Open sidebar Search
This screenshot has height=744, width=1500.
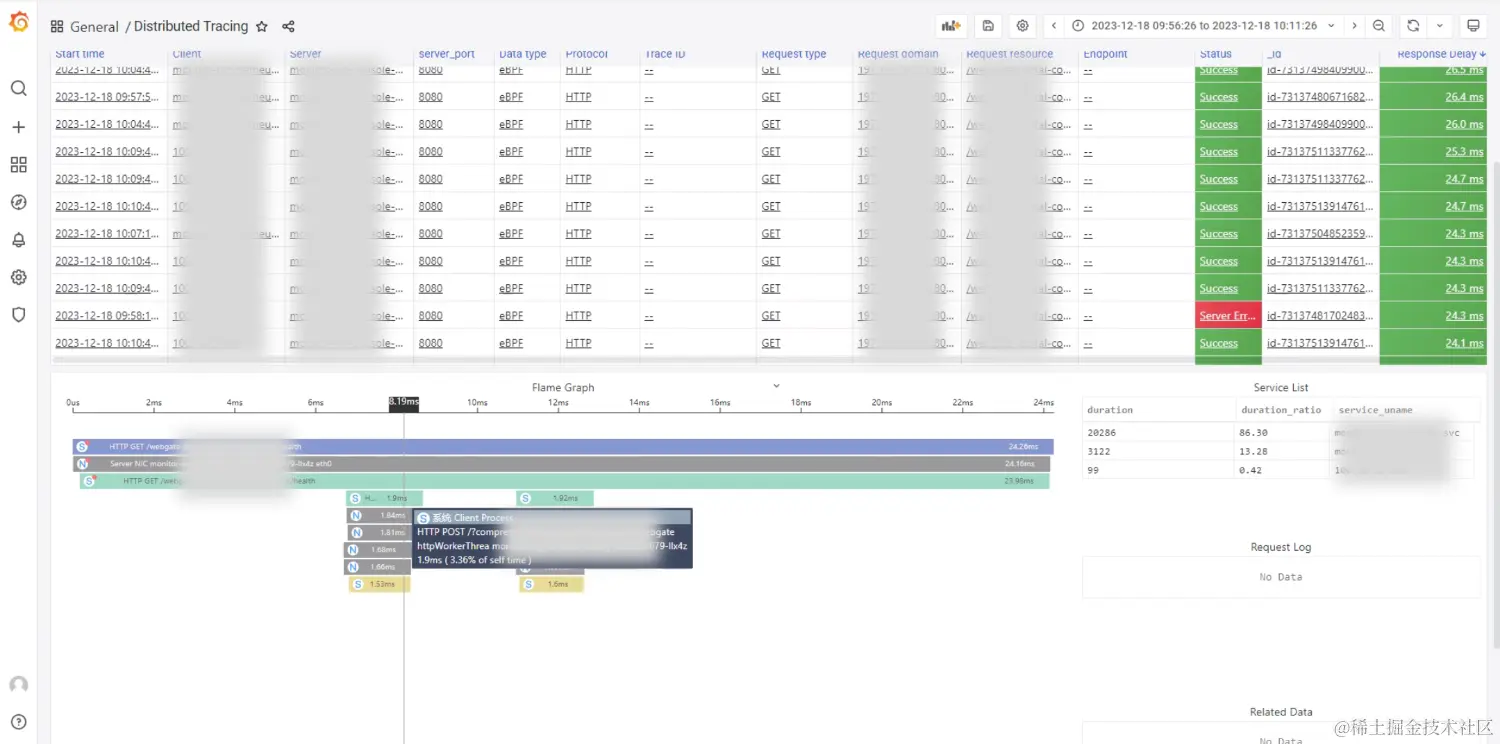(x=18, y=88)
